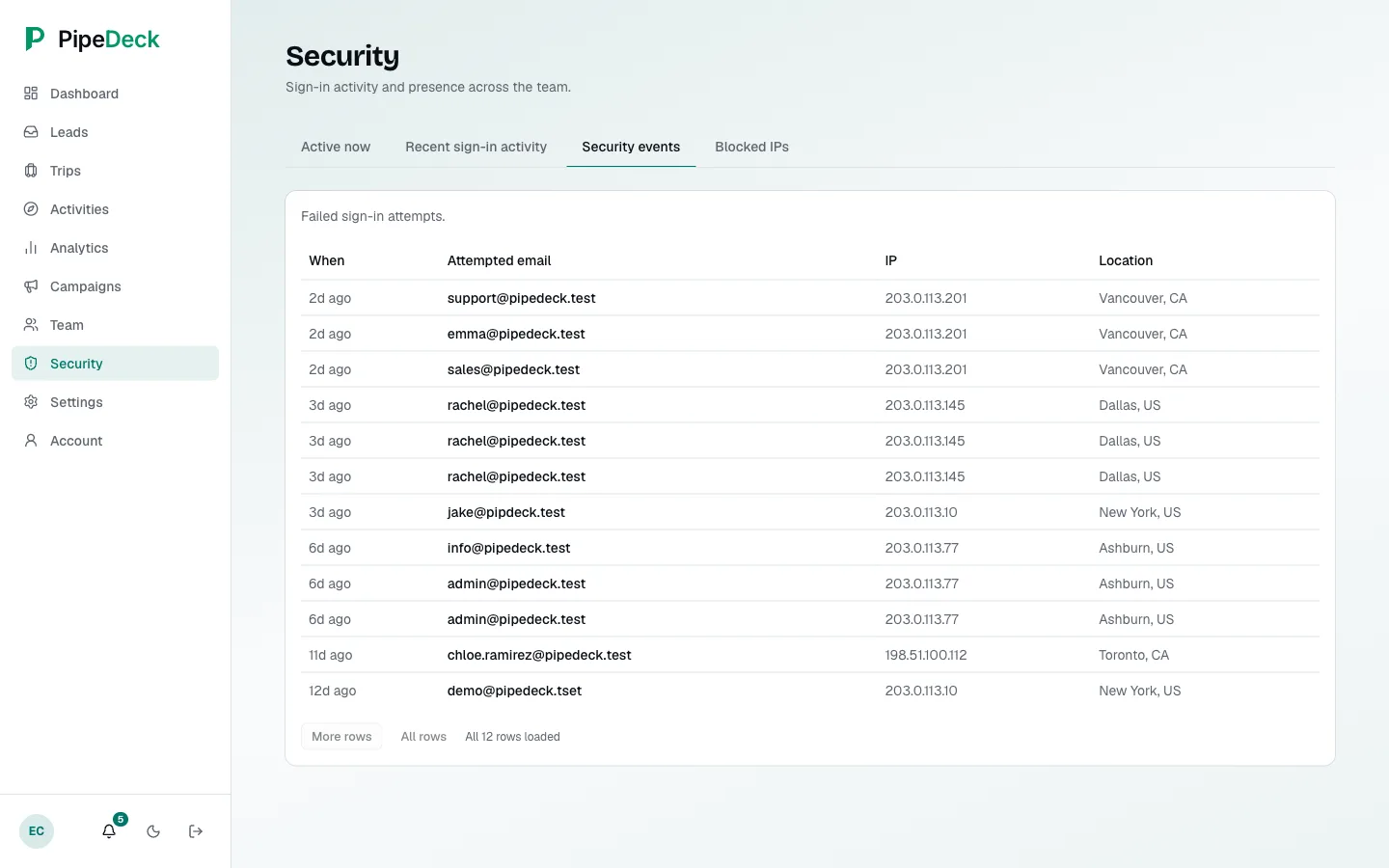Open the Recent sign-in activity tab
Viewport: 1389px width, 868px height.
(476, 147)
